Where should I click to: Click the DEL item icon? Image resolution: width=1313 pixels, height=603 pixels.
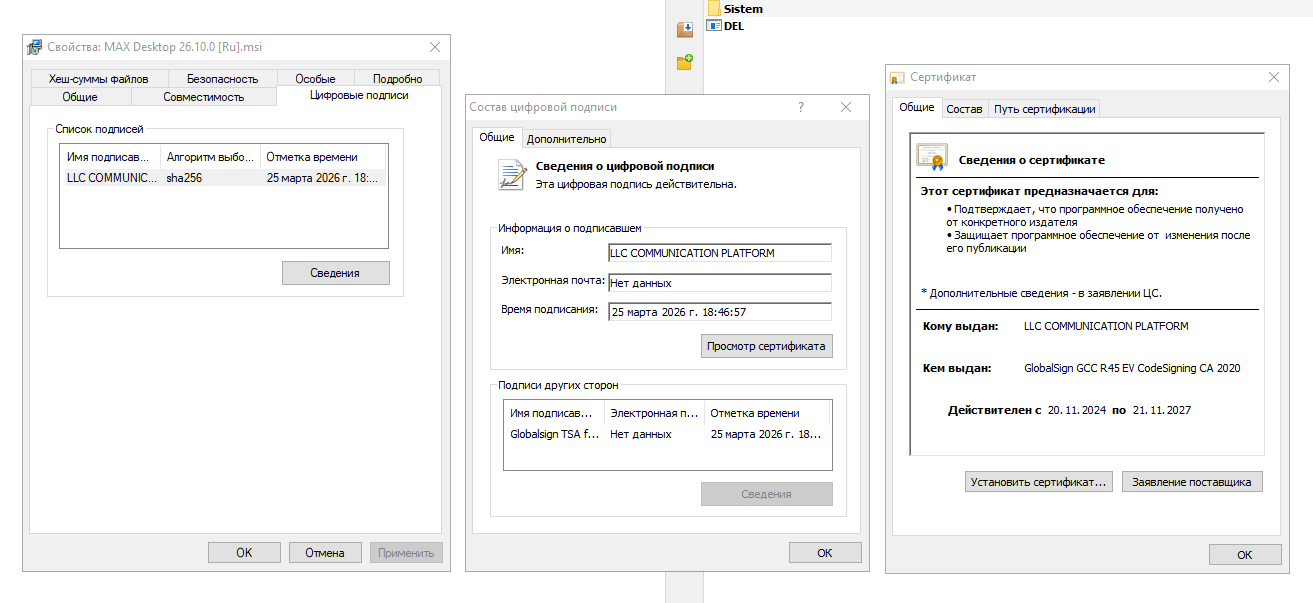tap(714, 26)
